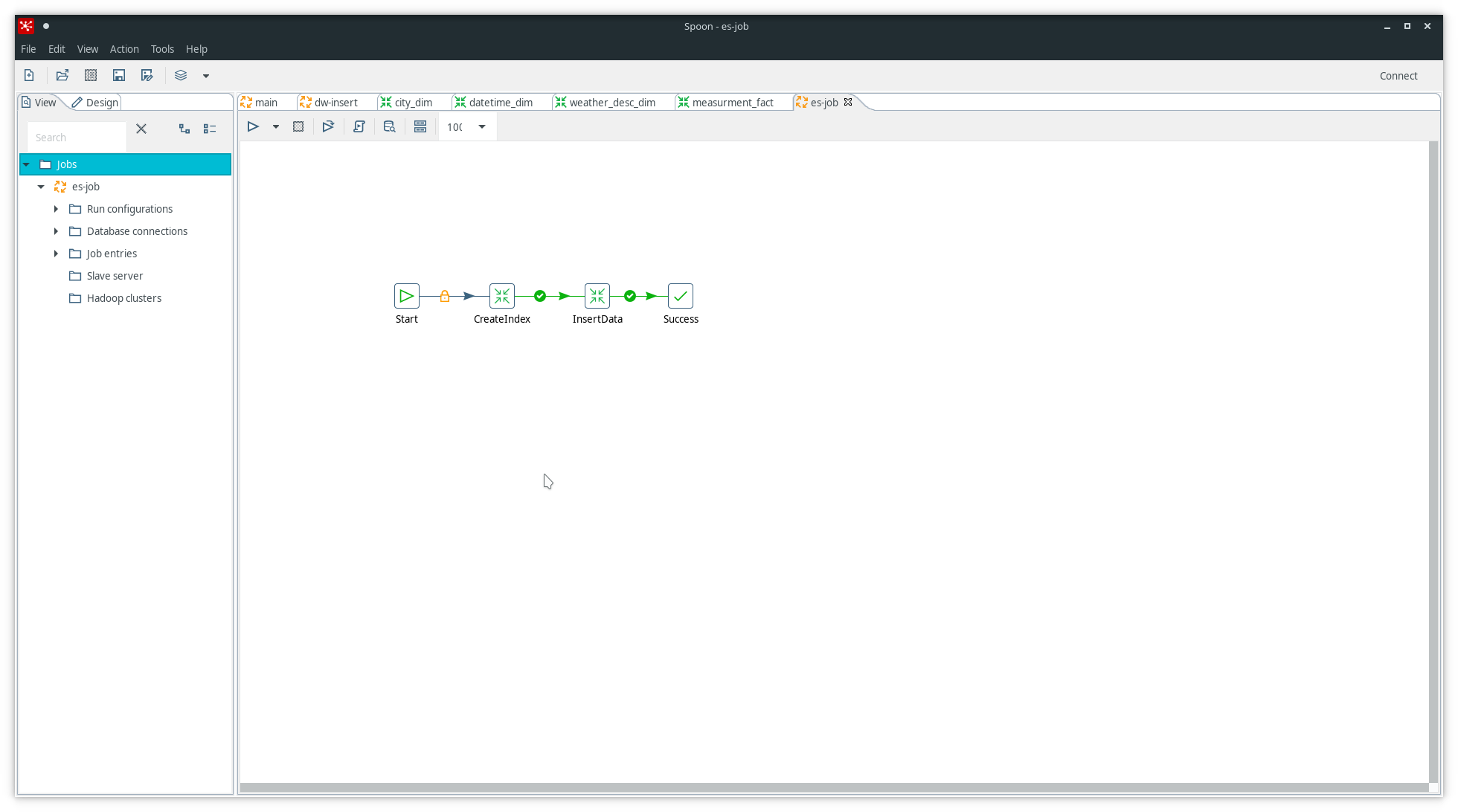Click the Collapse all tree icon
Viewport: 1458px width, 812px height.
pos(210,129)
